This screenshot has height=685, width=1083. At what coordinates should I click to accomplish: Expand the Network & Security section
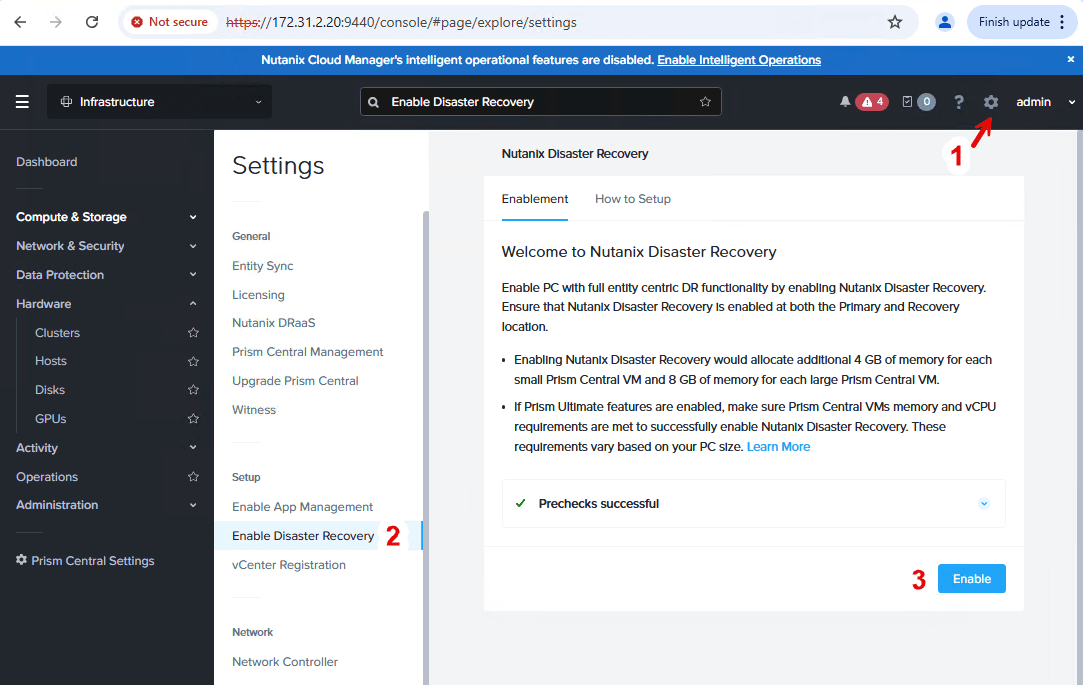click(106, 246)
